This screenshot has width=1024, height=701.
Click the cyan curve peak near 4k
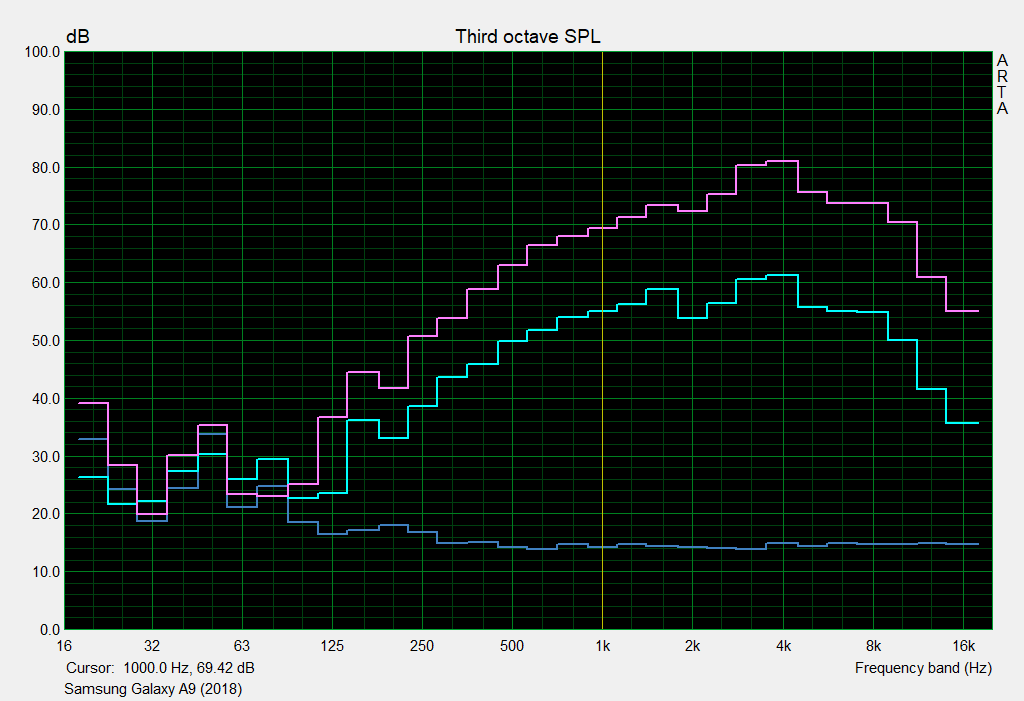tap(782, 275)
